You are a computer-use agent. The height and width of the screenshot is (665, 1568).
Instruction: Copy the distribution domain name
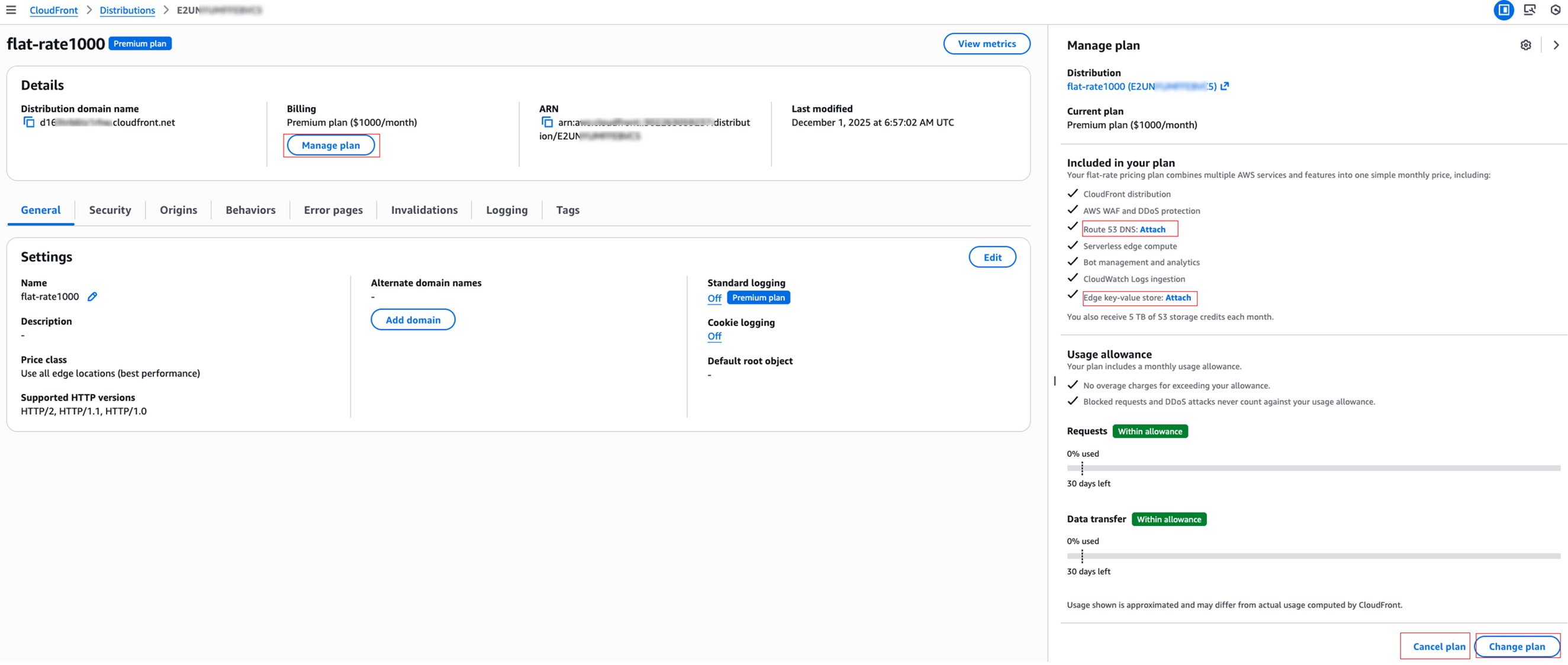(28, 122)
